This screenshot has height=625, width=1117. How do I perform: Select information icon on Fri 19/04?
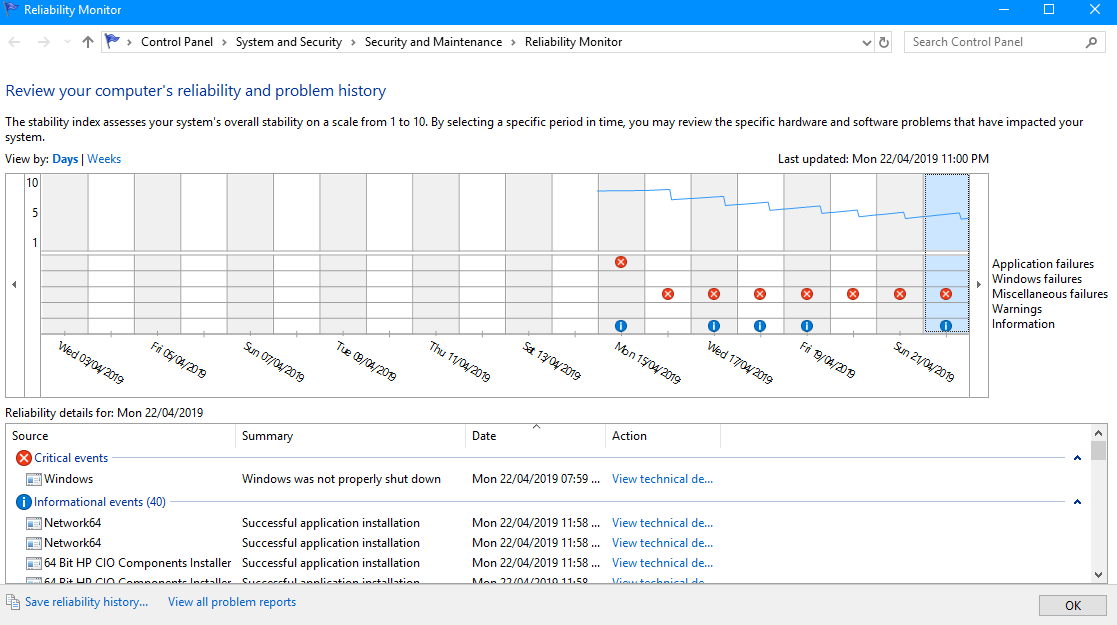click(x=806, y=326)
